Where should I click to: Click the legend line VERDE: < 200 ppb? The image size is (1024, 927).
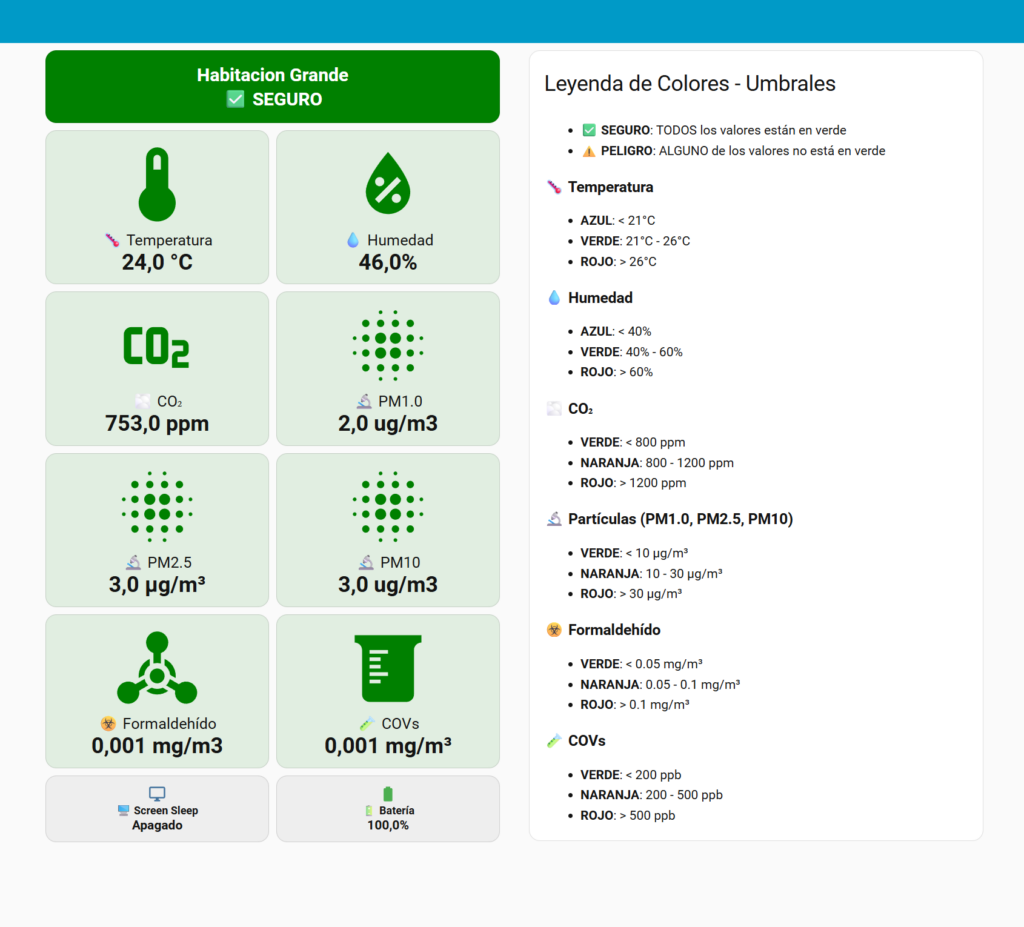click(631, 775)
